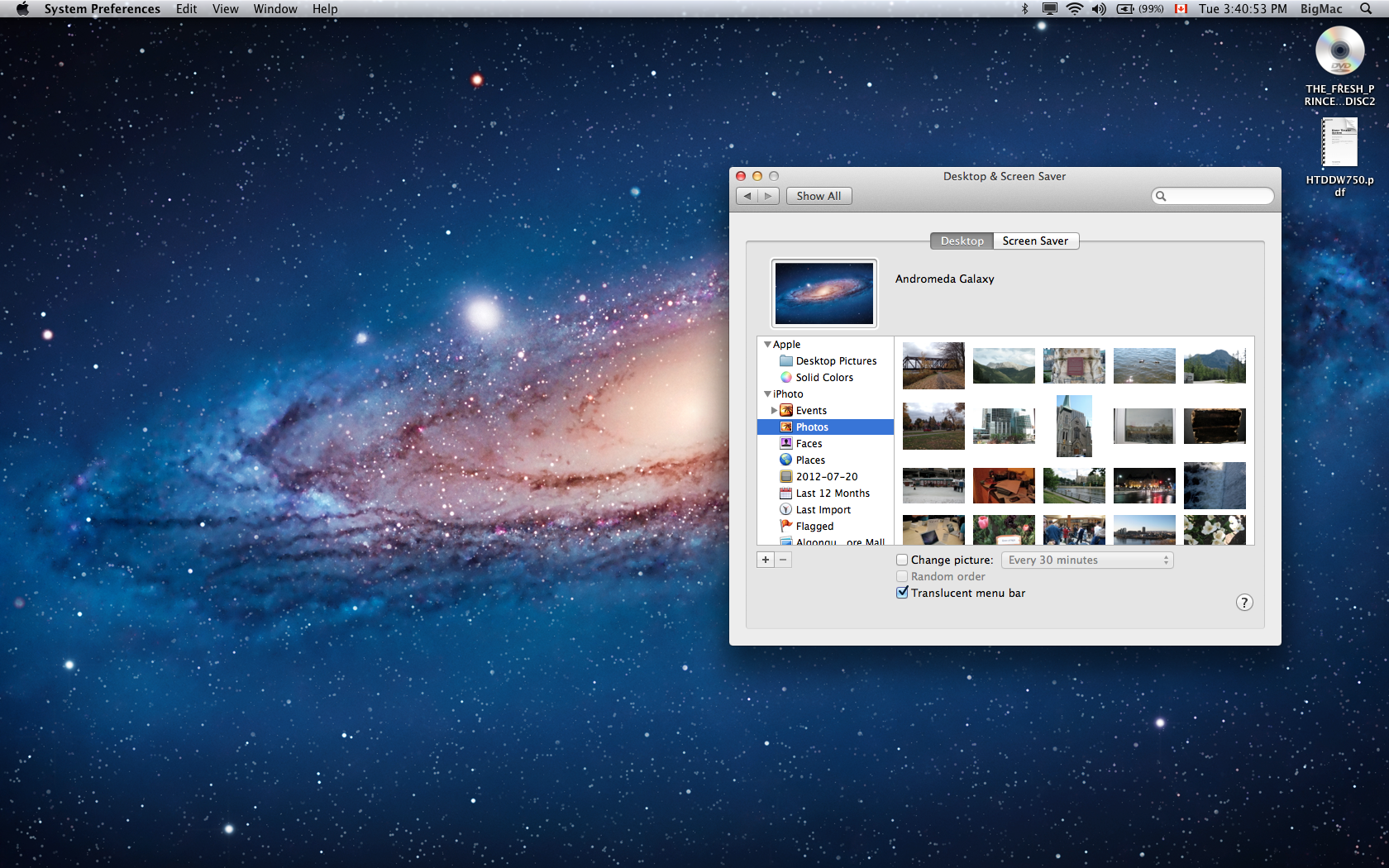Select Faces in iPhoto list
Screen dimensions: 1389x868
(x=808, y=444)
